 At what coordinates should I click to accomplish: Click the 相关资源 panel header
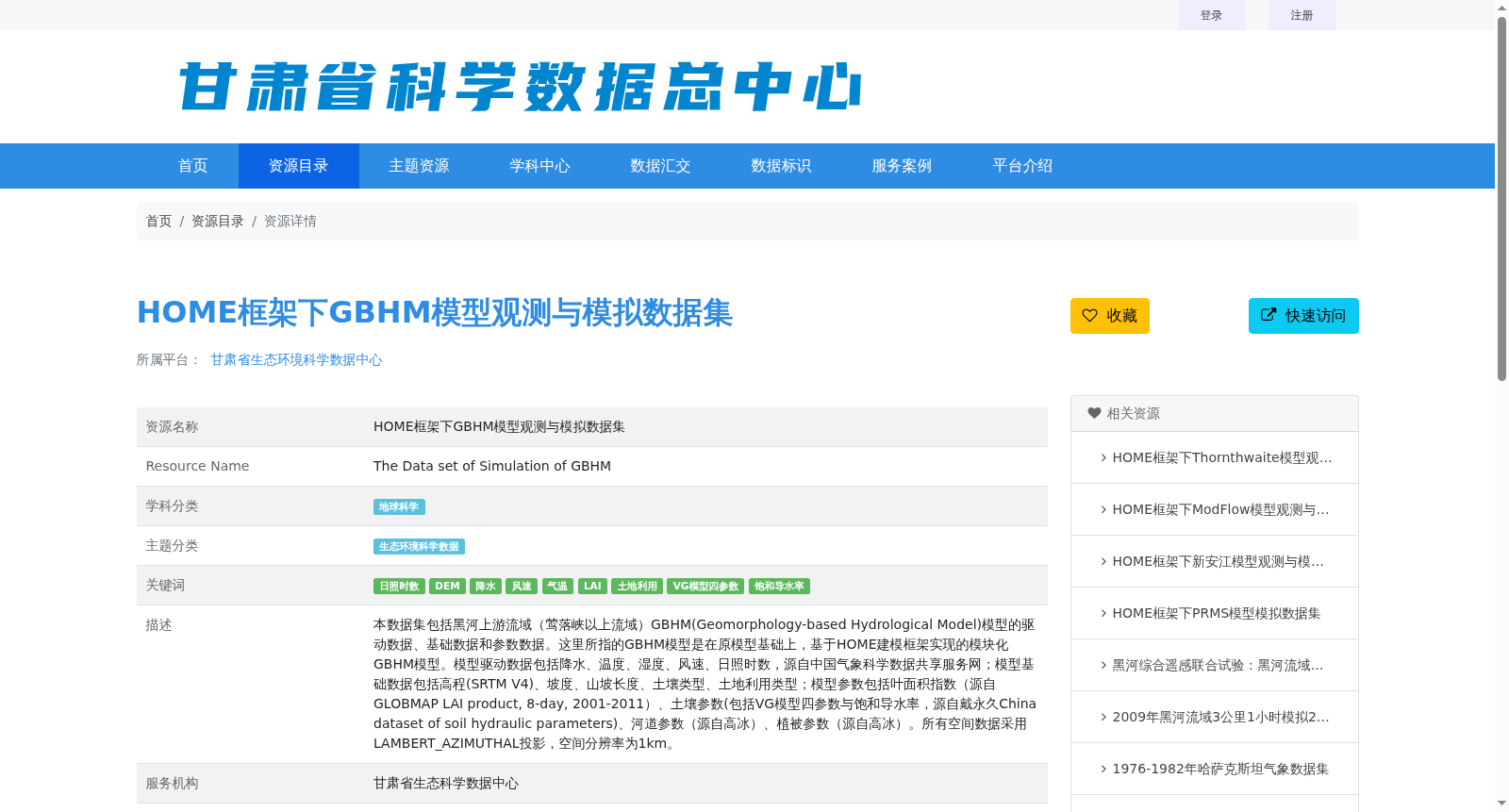tap(1215, 413)
